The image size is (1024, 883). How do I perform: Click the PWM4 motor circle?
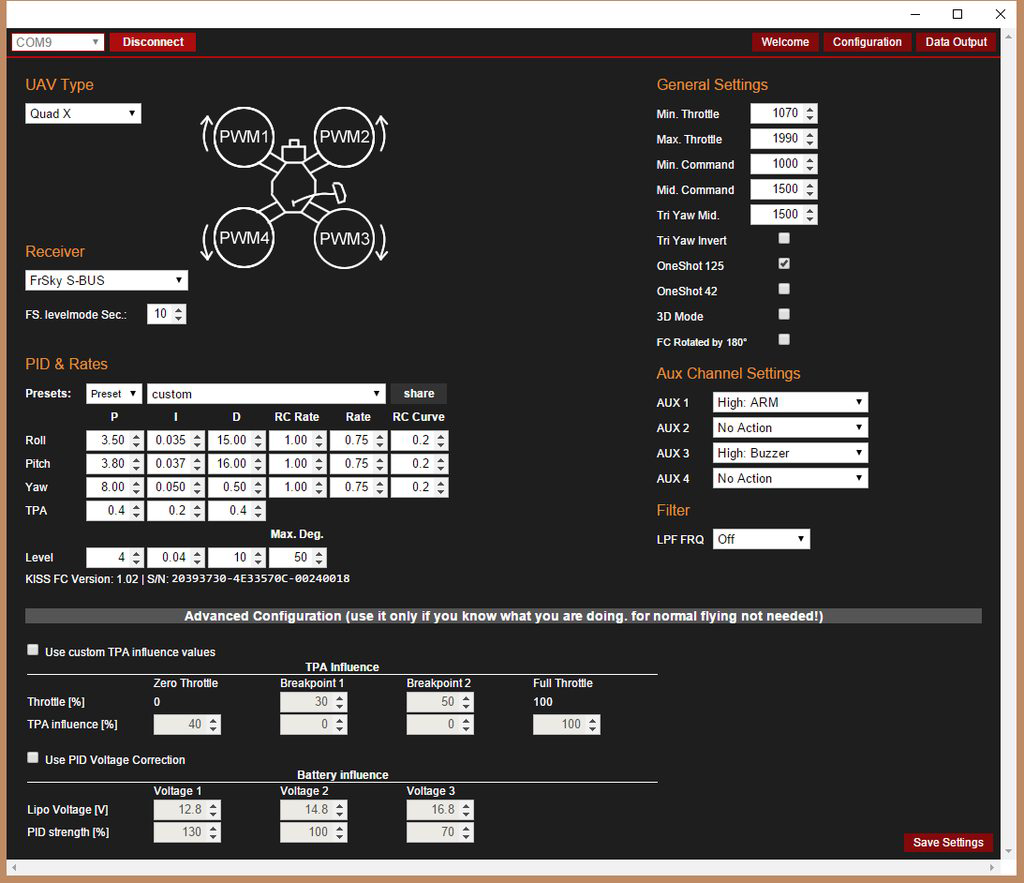pos(244,238)
